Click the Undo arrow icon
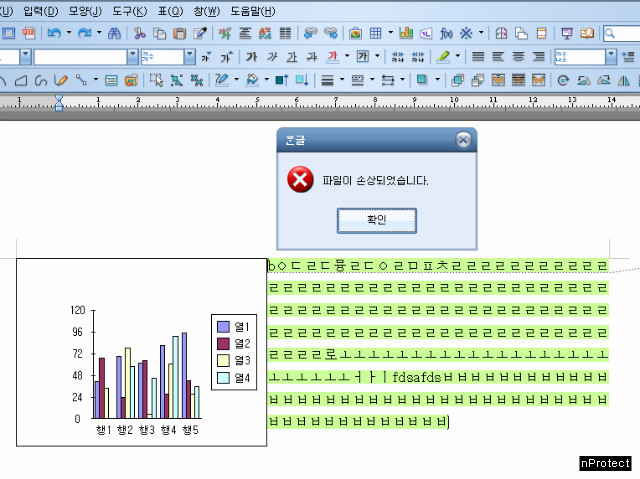640x479 pixels. pyautogui.click(x=53, y=33)
